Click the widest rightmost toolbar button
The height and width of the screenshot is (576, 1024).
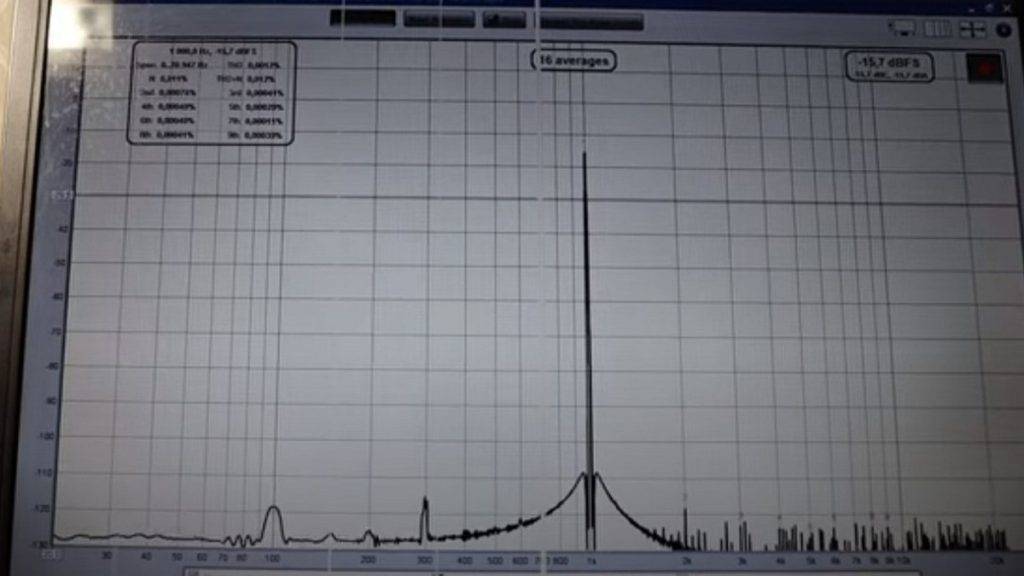point(591,20)
